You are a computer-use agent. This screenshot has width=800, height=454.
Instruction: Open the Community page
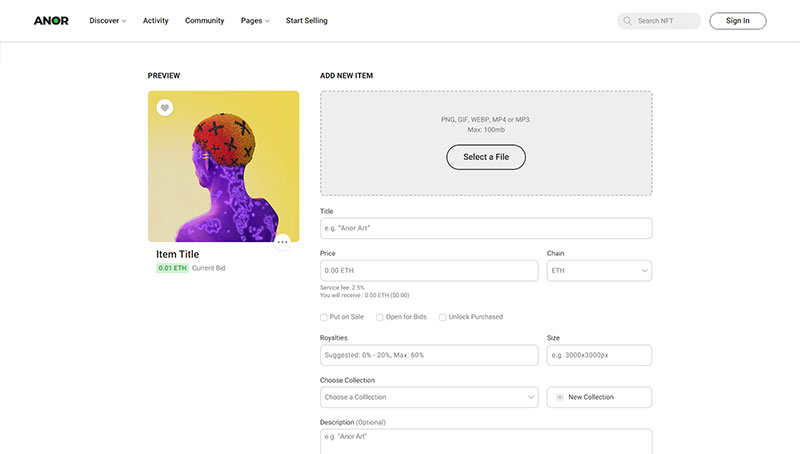click(x=205, y=20)
